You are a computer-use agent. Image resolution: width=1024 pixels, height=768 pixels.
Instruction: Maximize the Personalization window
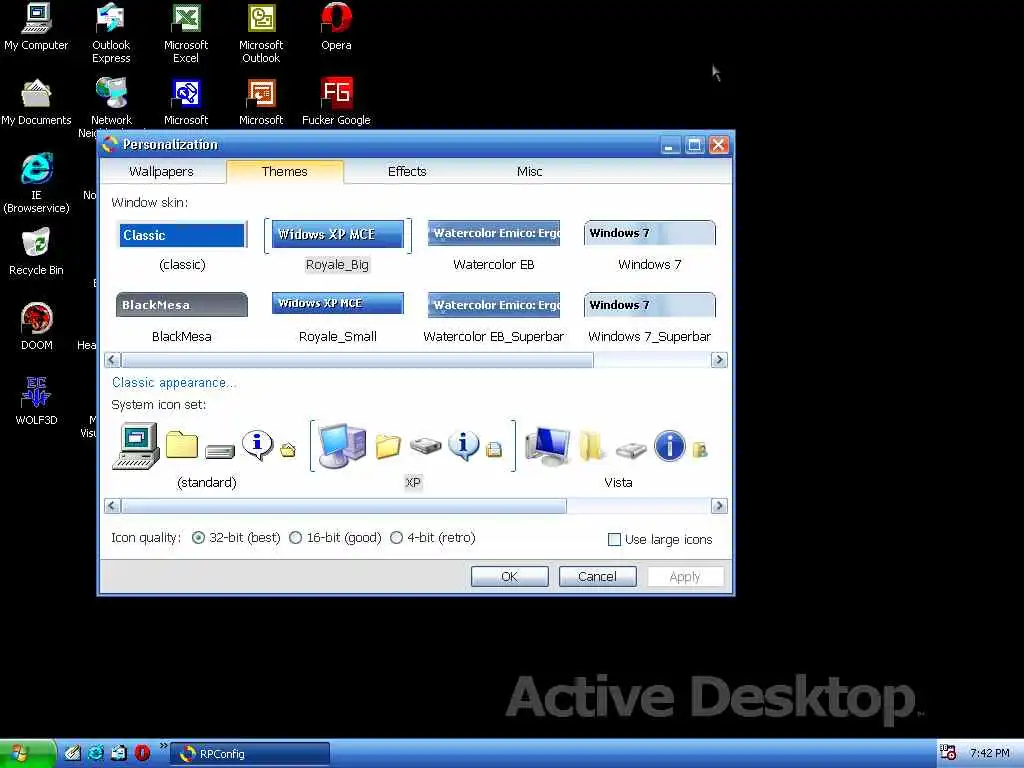click(x=694, y=145)
